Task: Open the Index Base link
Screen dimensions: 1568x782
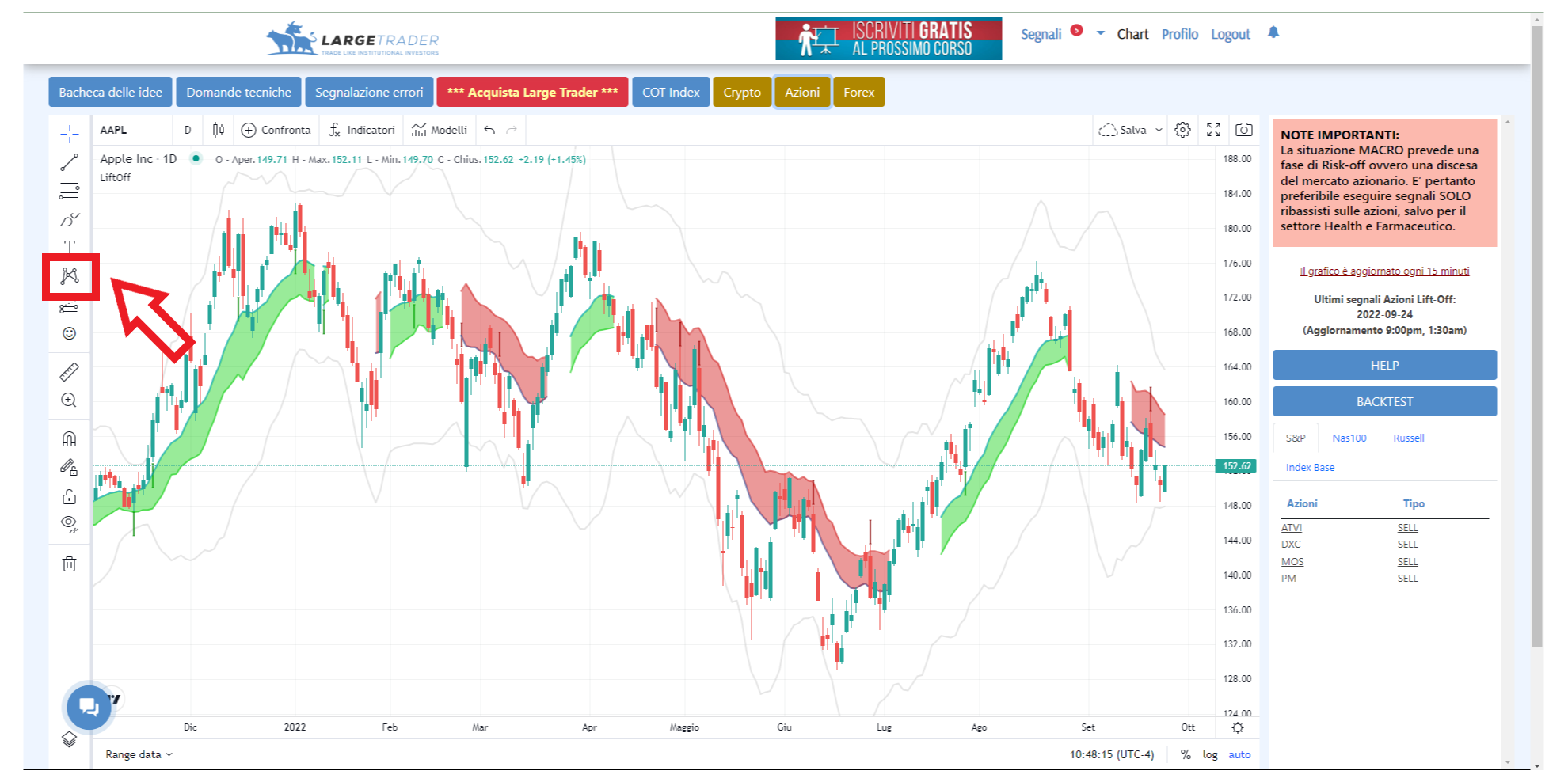Action: [x=1310, y=467]
